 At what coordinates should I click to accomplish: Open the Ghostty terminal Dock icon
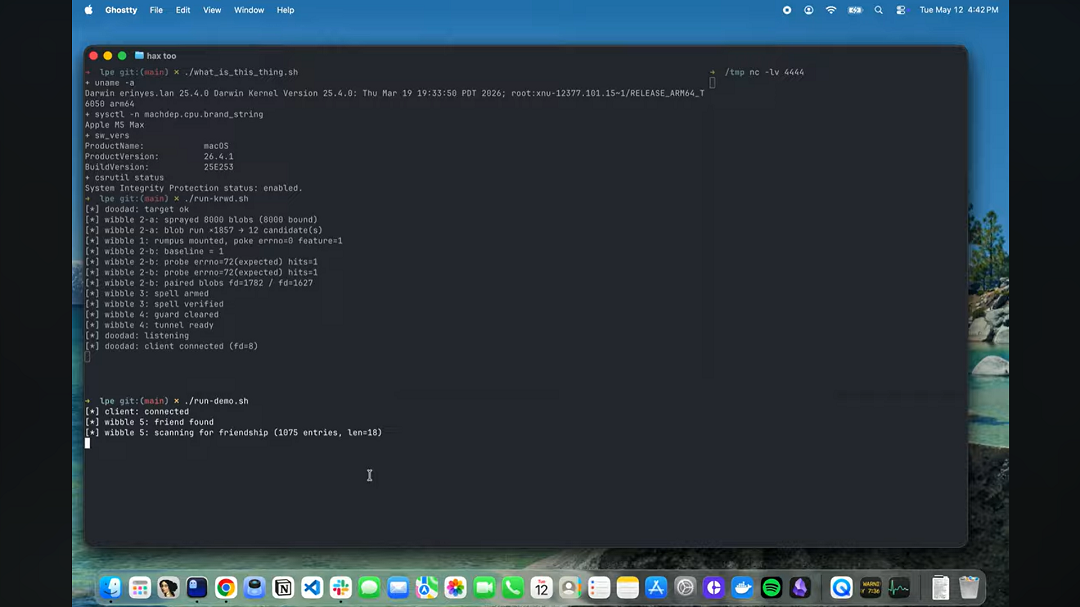click(x=197, y=588)
